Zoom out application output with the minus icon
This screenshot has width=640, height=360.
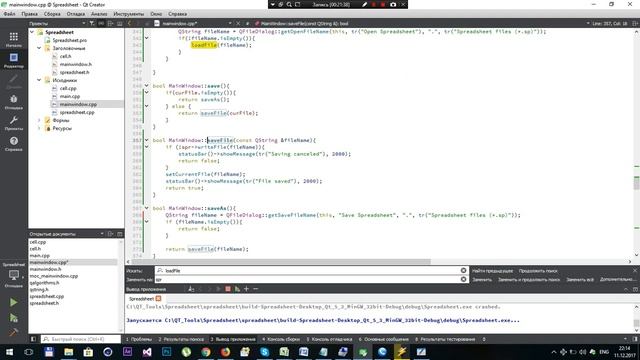256,289
